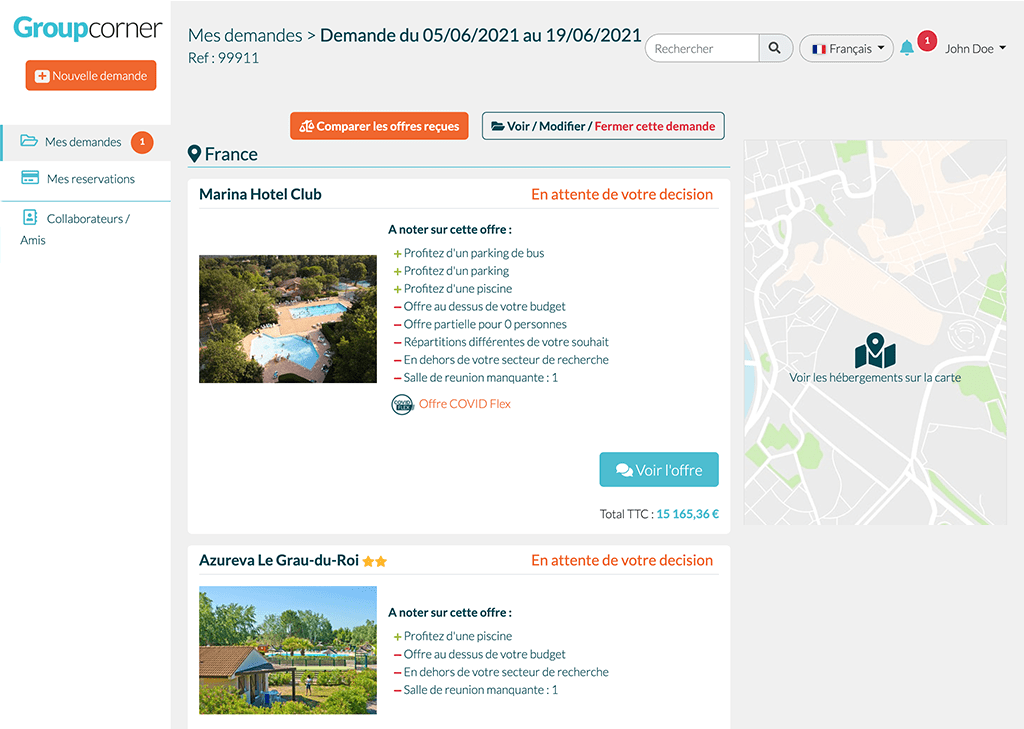The width and height of the screenshot is (1024, 729).
Task: Click the folder icon beside Mes demandes
Action: point(29,140)
